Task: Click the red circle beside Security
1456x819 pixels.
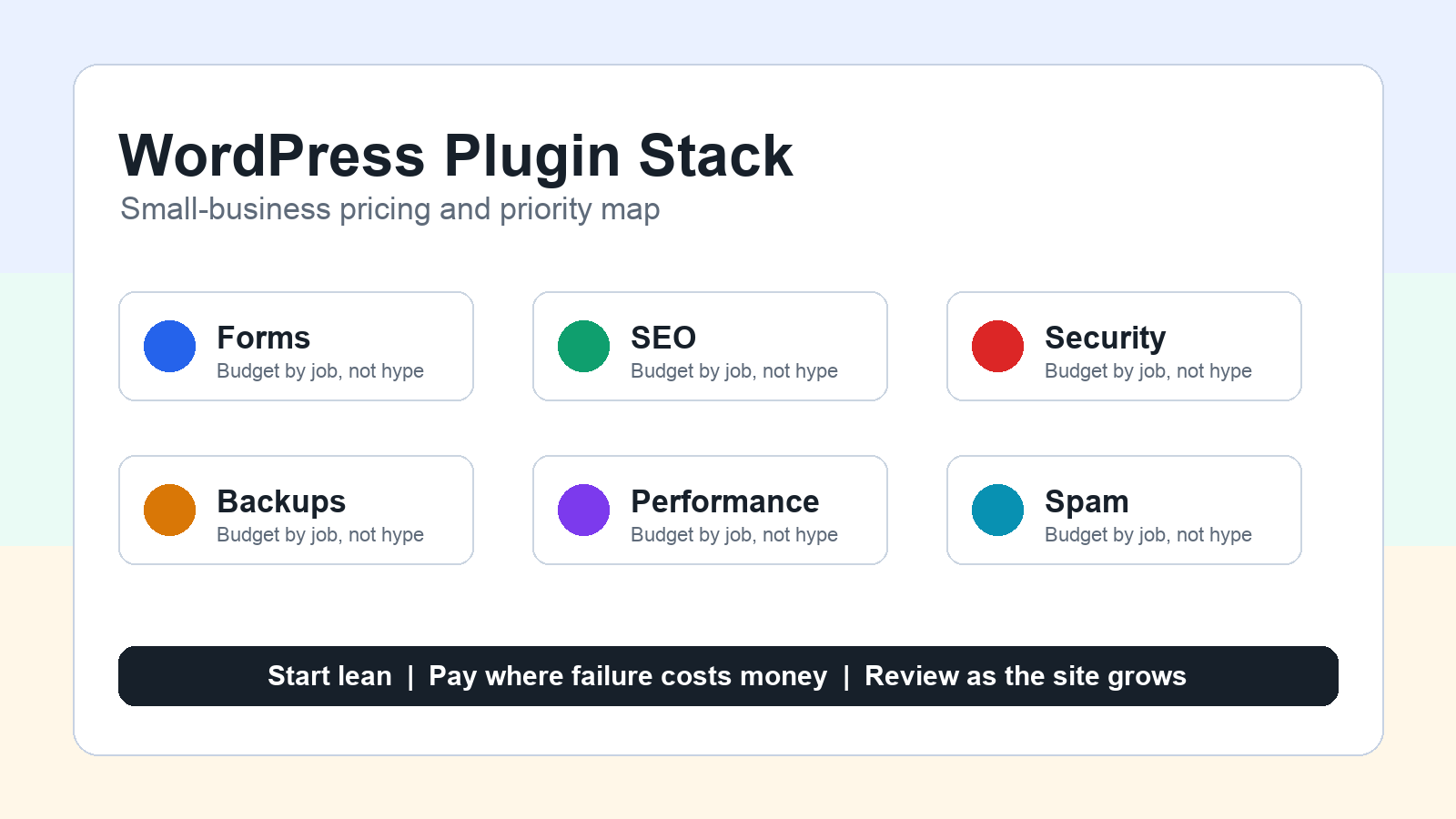Action: (997, 346)
